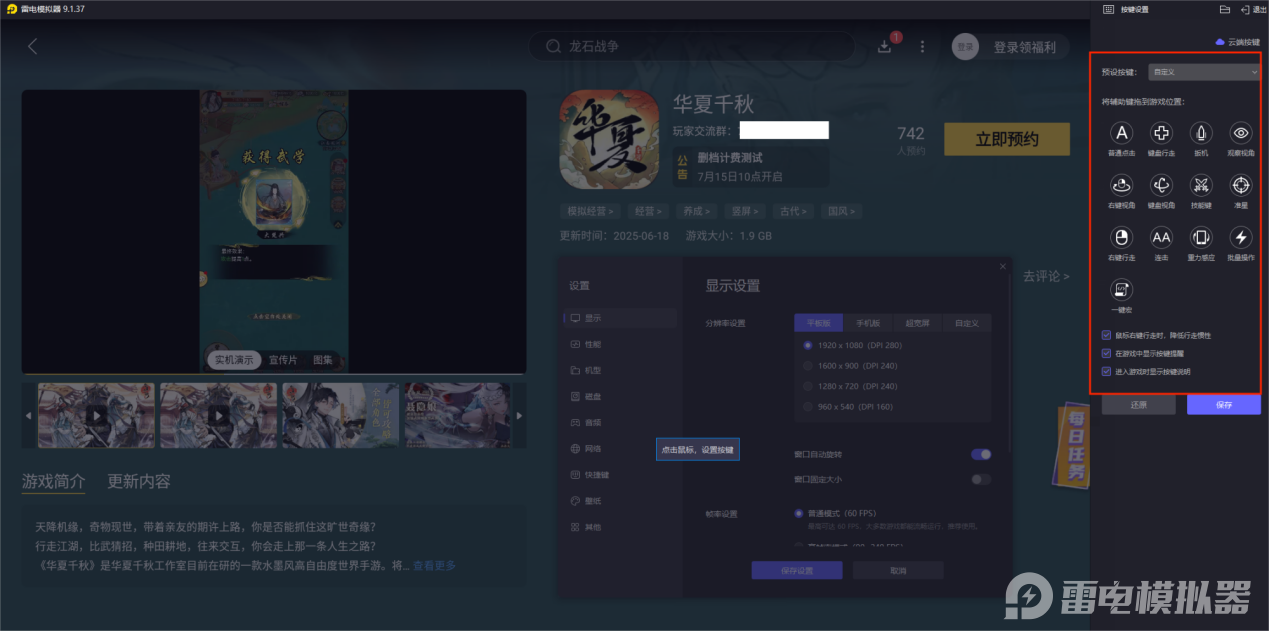
Task: Toggle 在游戏中显示按键提醒 checkbox
Action: coord(1106,353)
